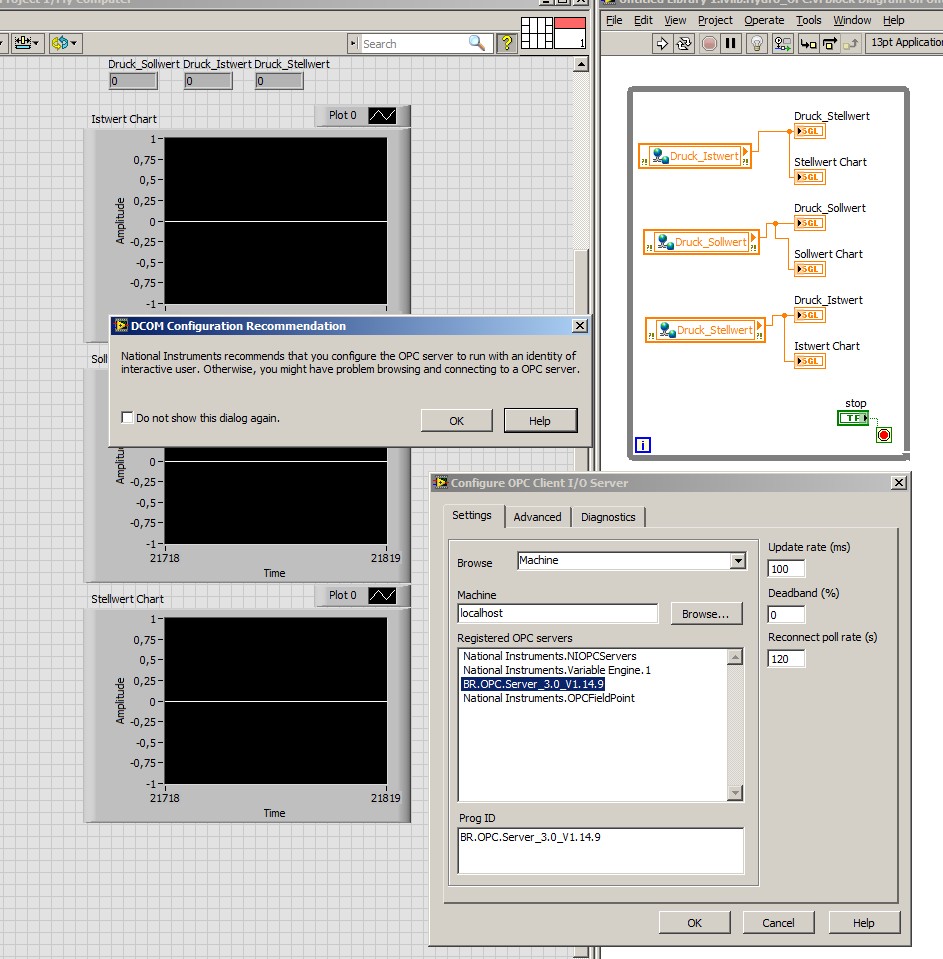Open the File menu
This screenshot has width=943, height=959.
(x=614, y=20)
